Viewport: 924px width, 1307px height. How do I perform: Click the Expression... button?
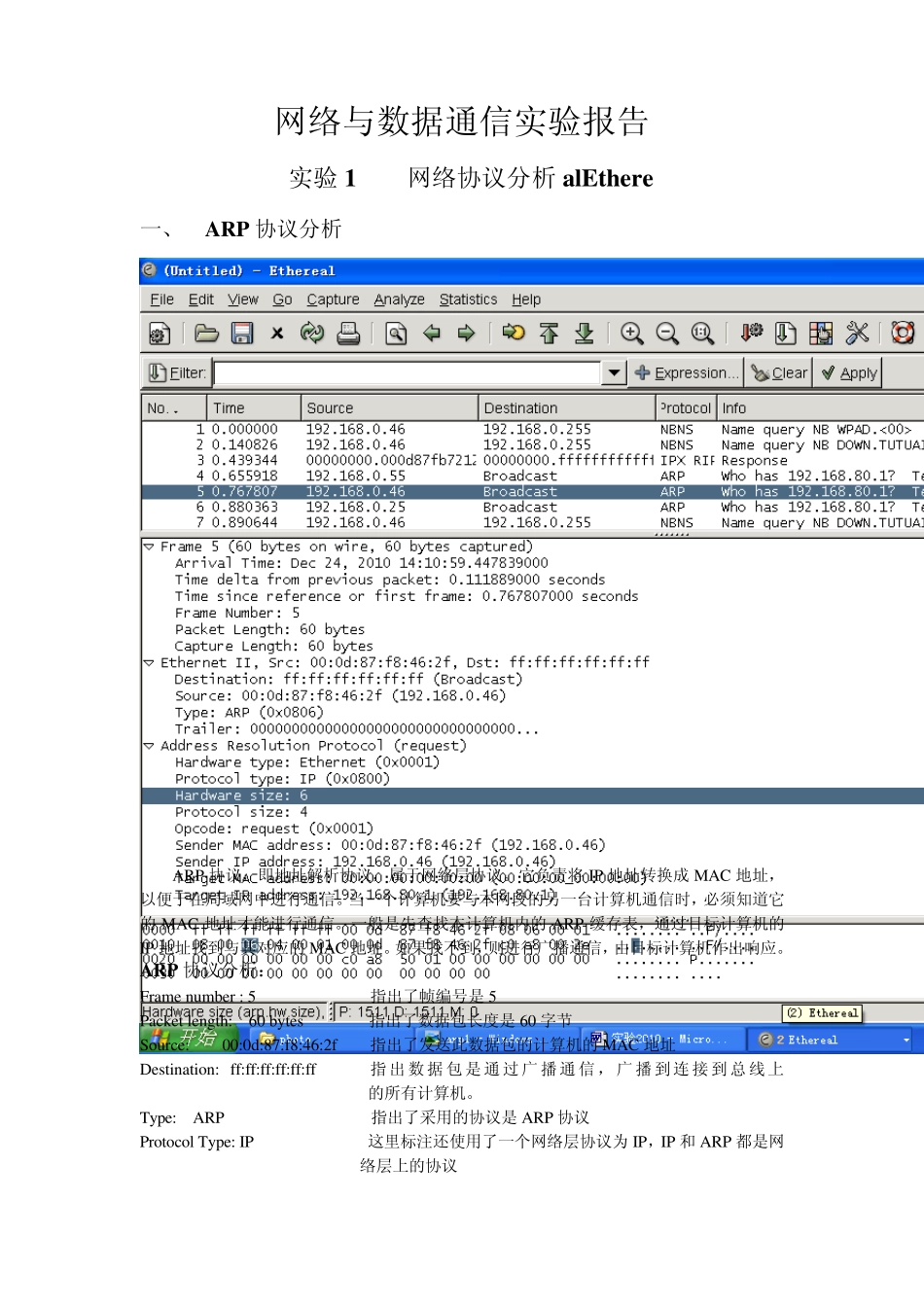pyautogui.click(x=687, y=372)
